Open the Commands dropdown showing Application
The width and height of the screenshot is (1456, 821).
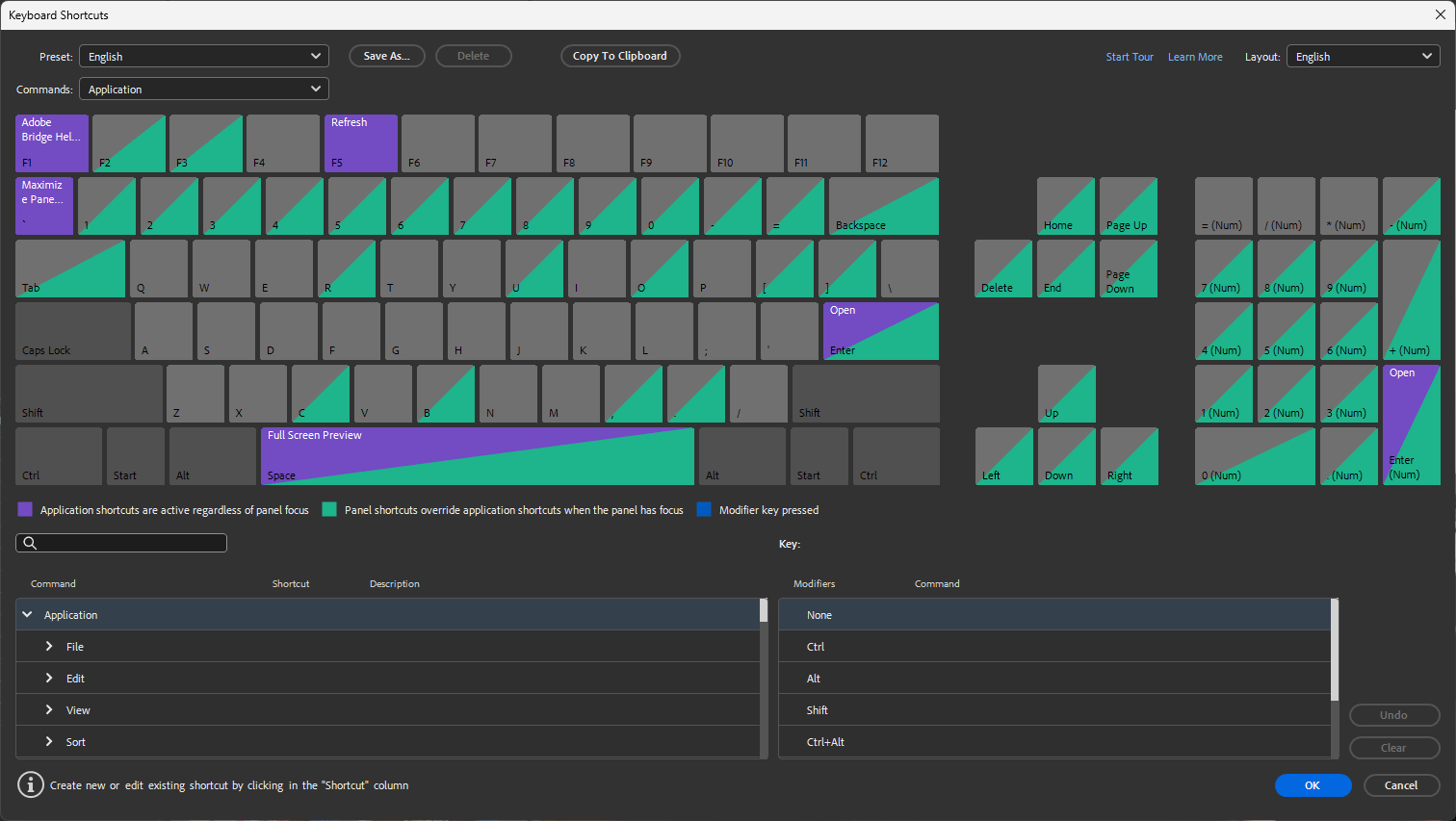pyautogui.click(x=203, y=88)
